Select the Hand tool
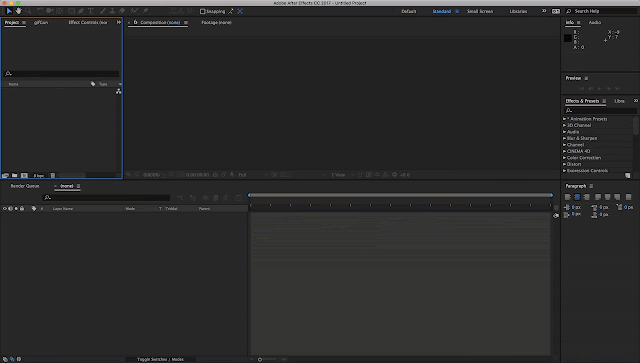Image resolution: width=640 pixels, height=363 pixels. (x=18, y=11)
